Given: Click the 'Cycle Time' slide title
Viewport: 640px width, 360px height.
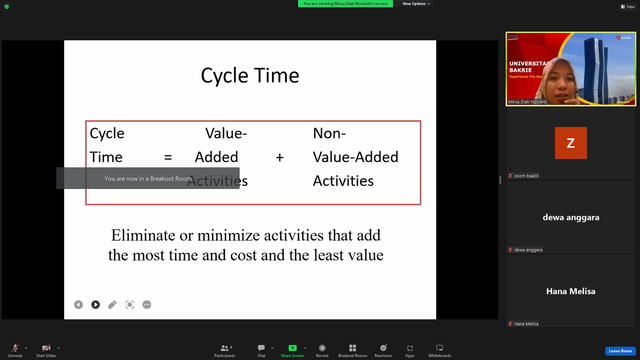Looking at the screenshot, I should 250,76.
